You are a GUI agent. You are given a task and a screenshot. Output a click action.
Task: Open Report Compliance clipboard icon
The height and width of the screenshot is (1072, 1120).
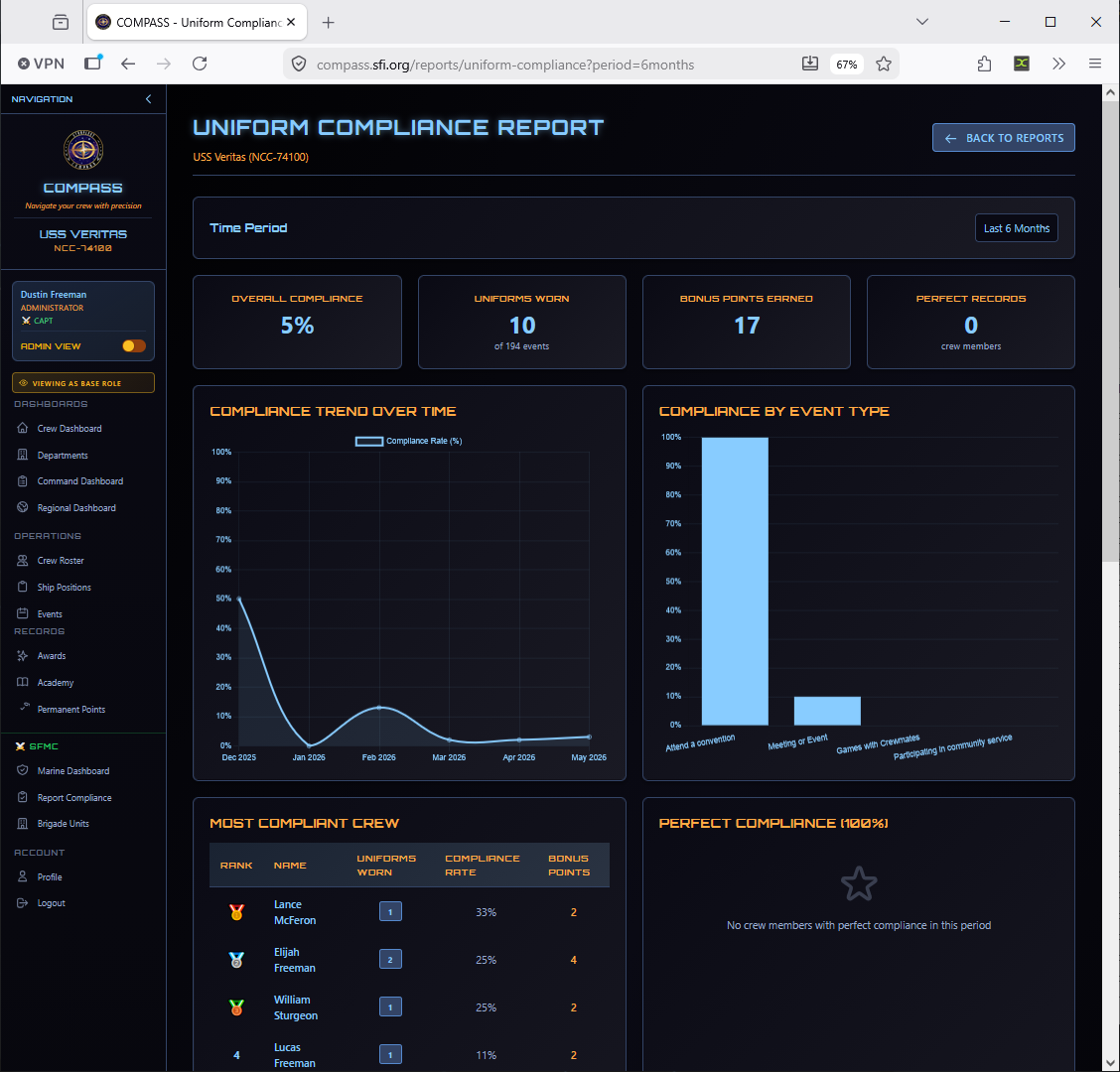click(23, 797)
